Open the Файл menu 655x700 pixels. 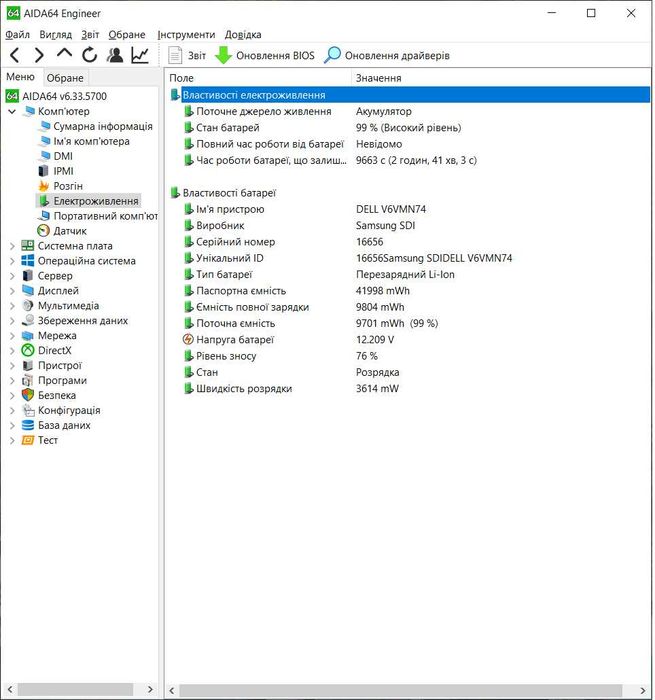pyautogui.click(x=17, y=34)
